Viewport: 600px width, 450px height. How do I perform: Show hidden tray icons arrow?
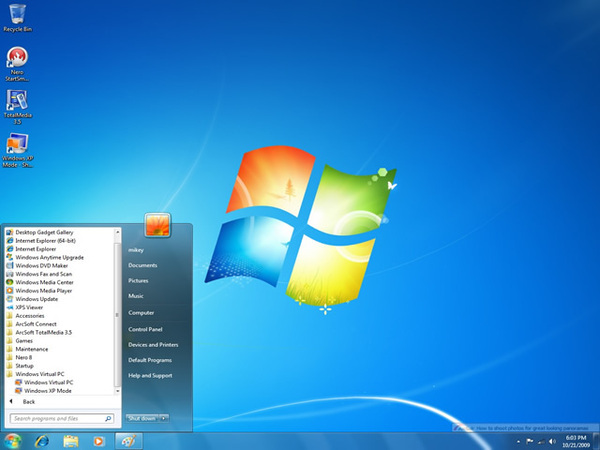(518, 442)
